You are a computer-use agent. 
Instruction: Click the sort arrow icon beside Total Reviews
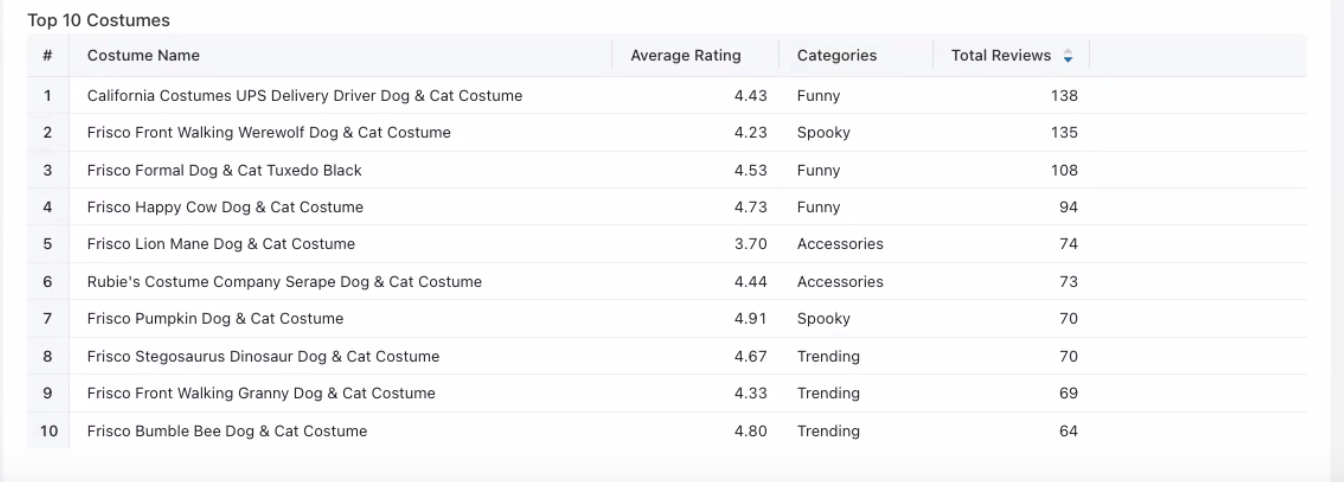(x=1068, y=56)
